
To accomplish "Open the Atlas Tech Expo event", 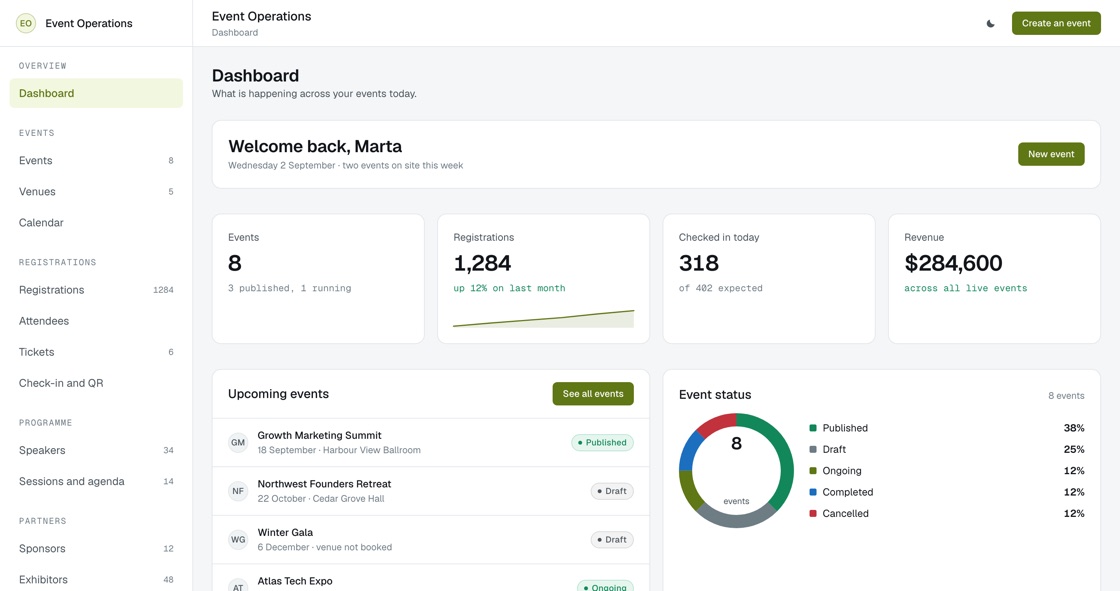I will coord(431,578).
